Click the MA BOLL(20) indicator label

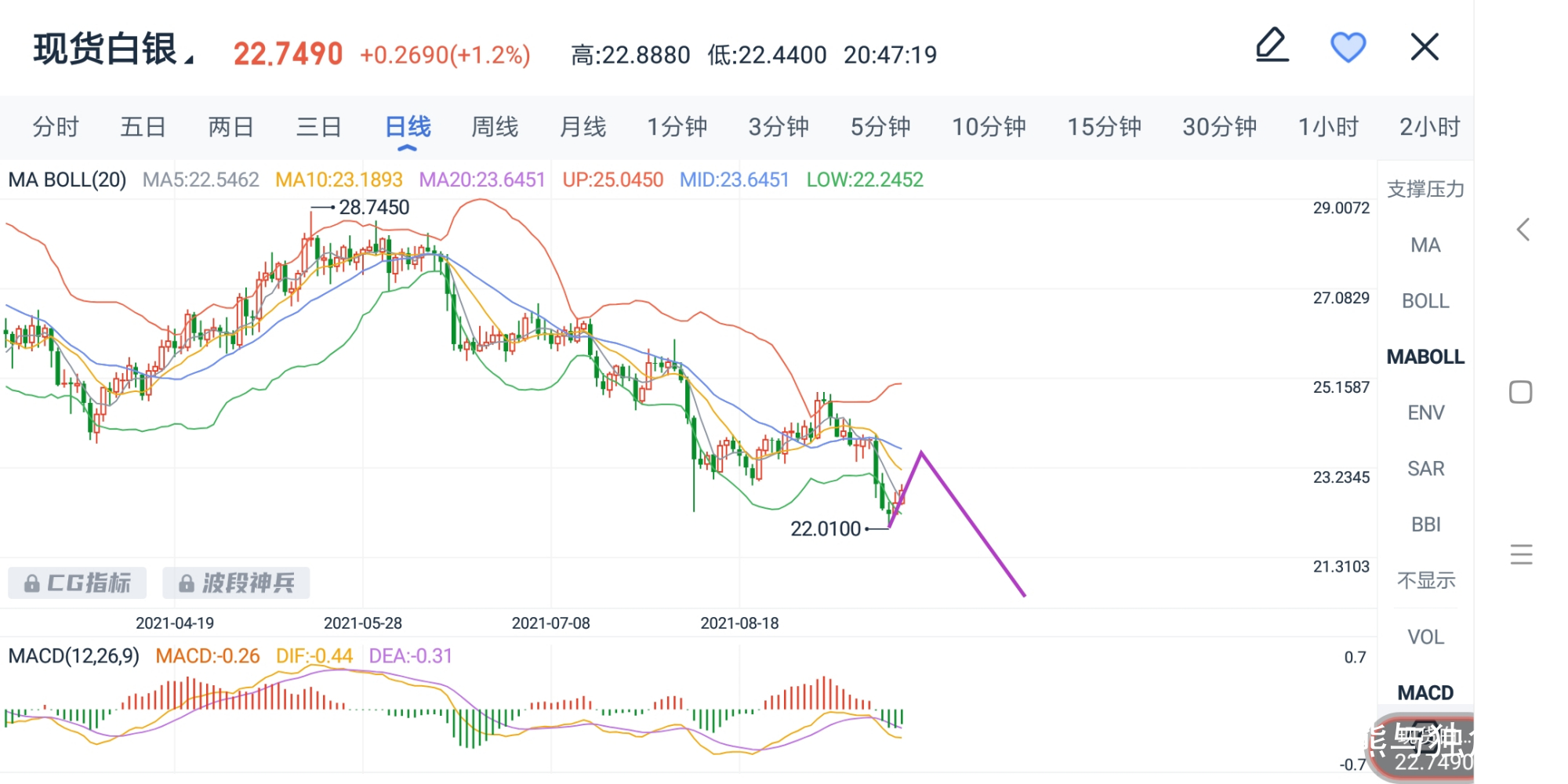(x=67, y=180)
